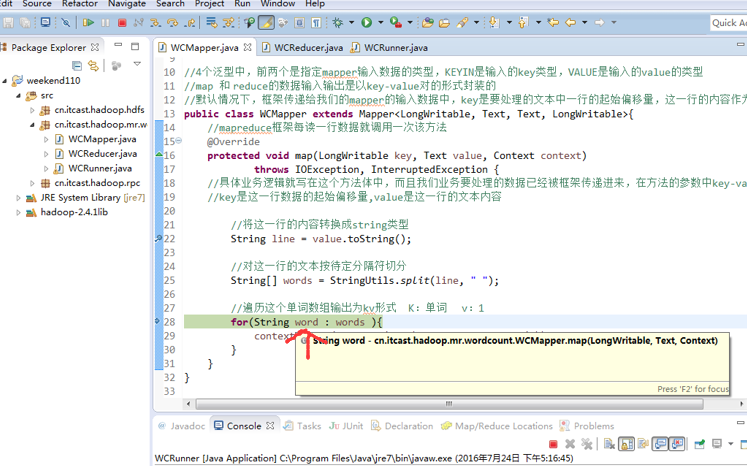
Task: Click the editor horizontal scrollbar
Action: click(449, 404)
